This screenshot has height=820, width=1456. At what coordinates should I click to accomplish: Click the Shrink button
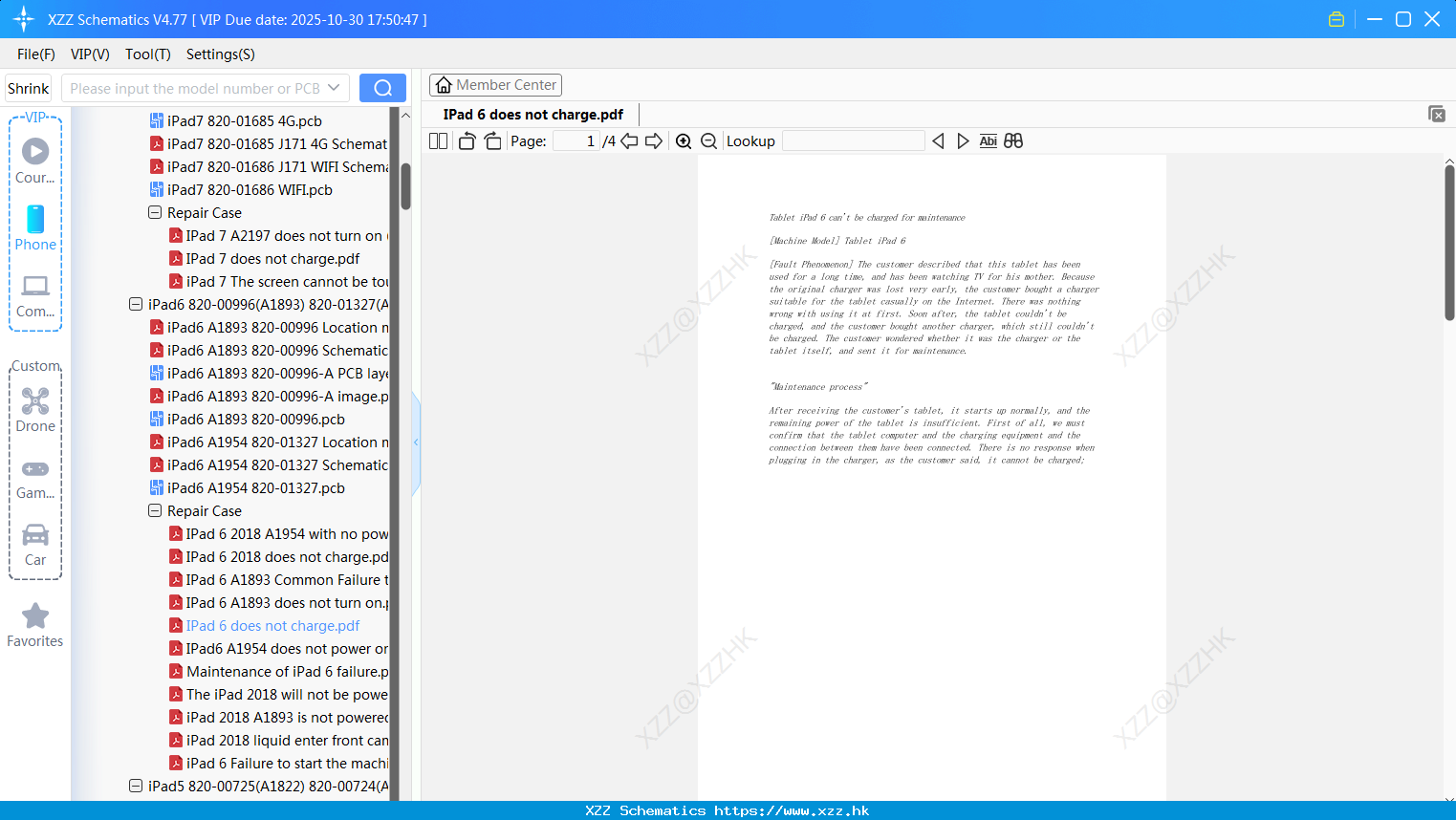coord(28,88)
